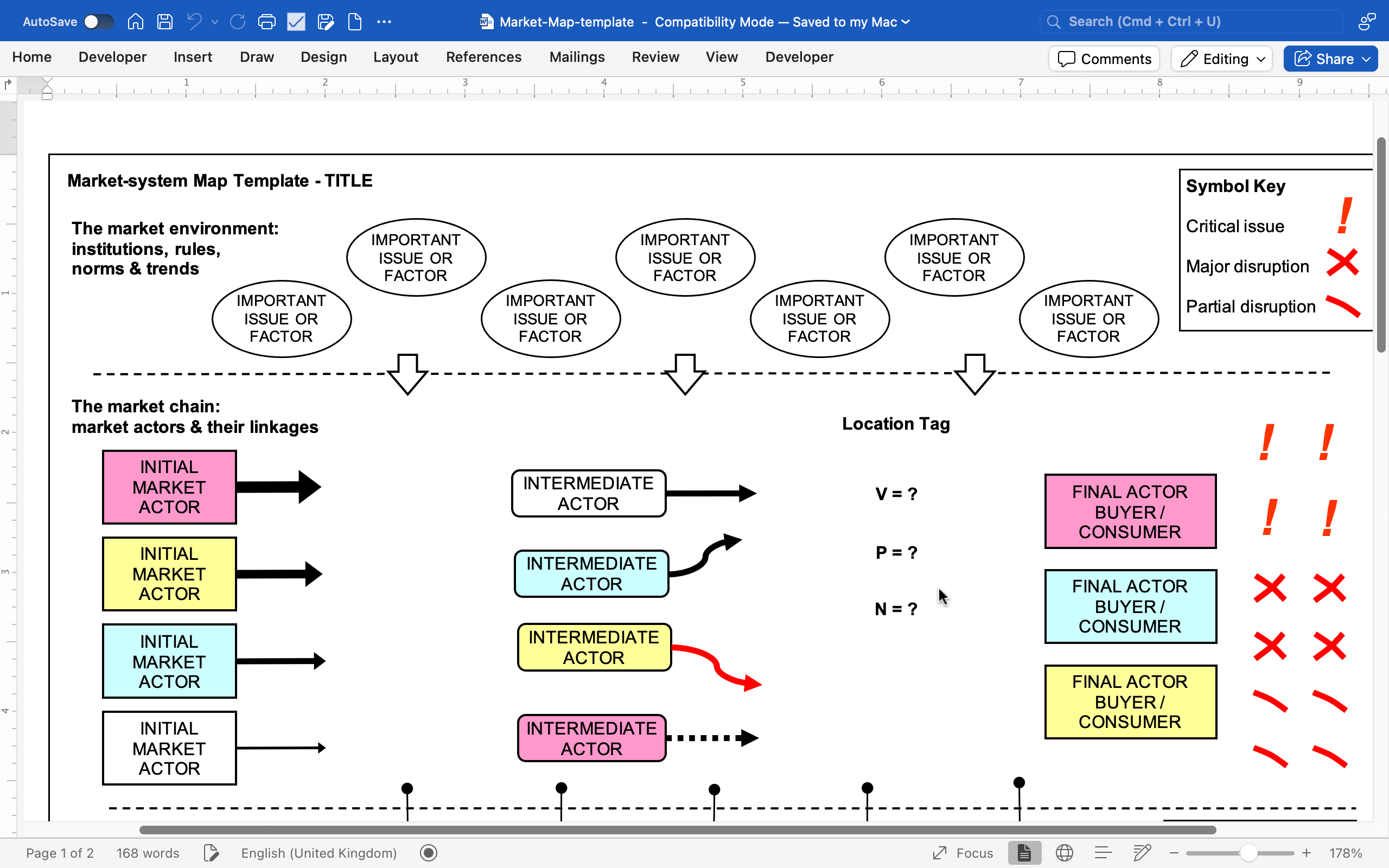Screen dimensions: 1389x868
Task: Switch to the Draw tab
Action: (257, 57)
